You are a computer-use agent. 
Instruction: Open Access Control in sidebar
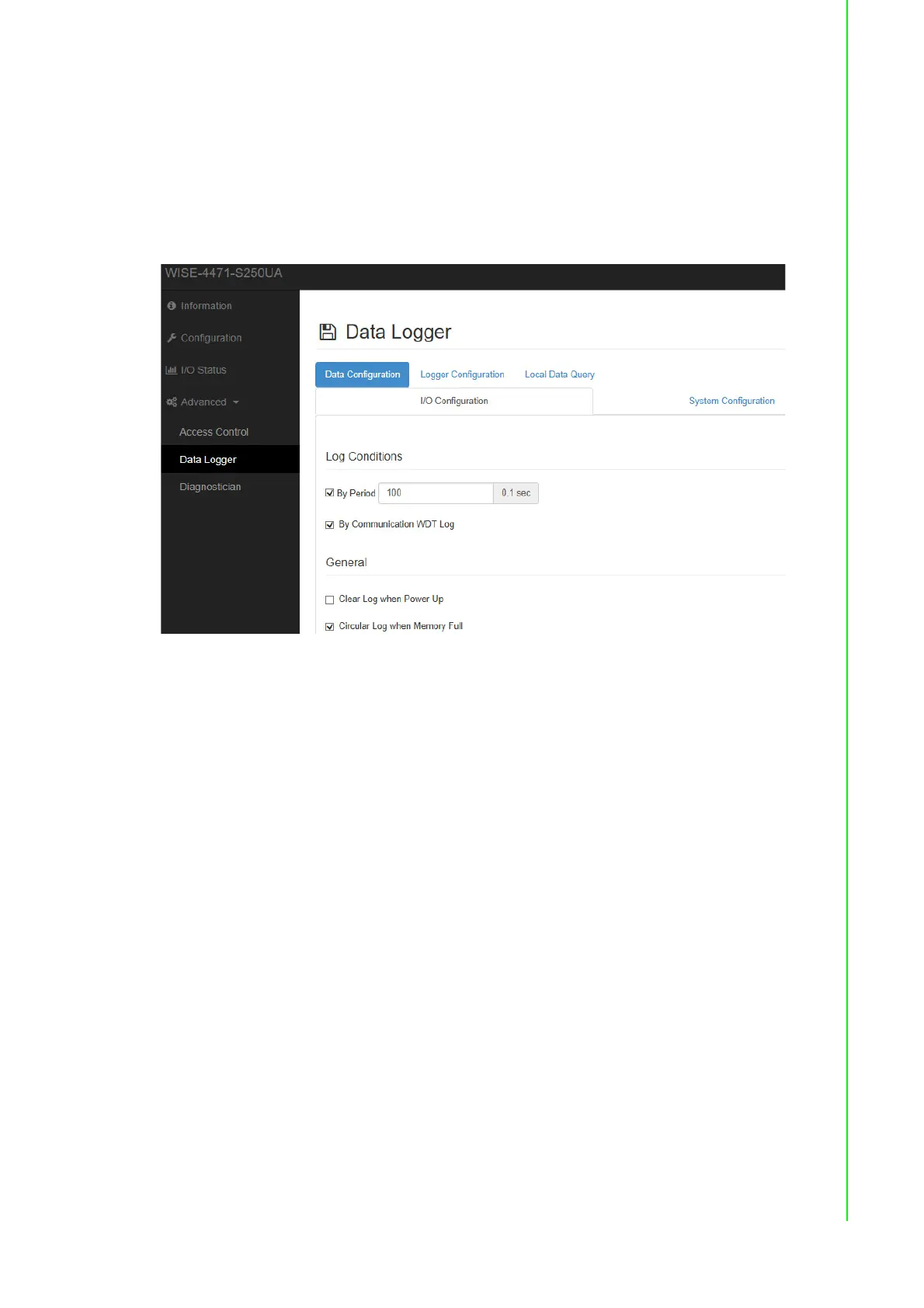tap(214, 432)
